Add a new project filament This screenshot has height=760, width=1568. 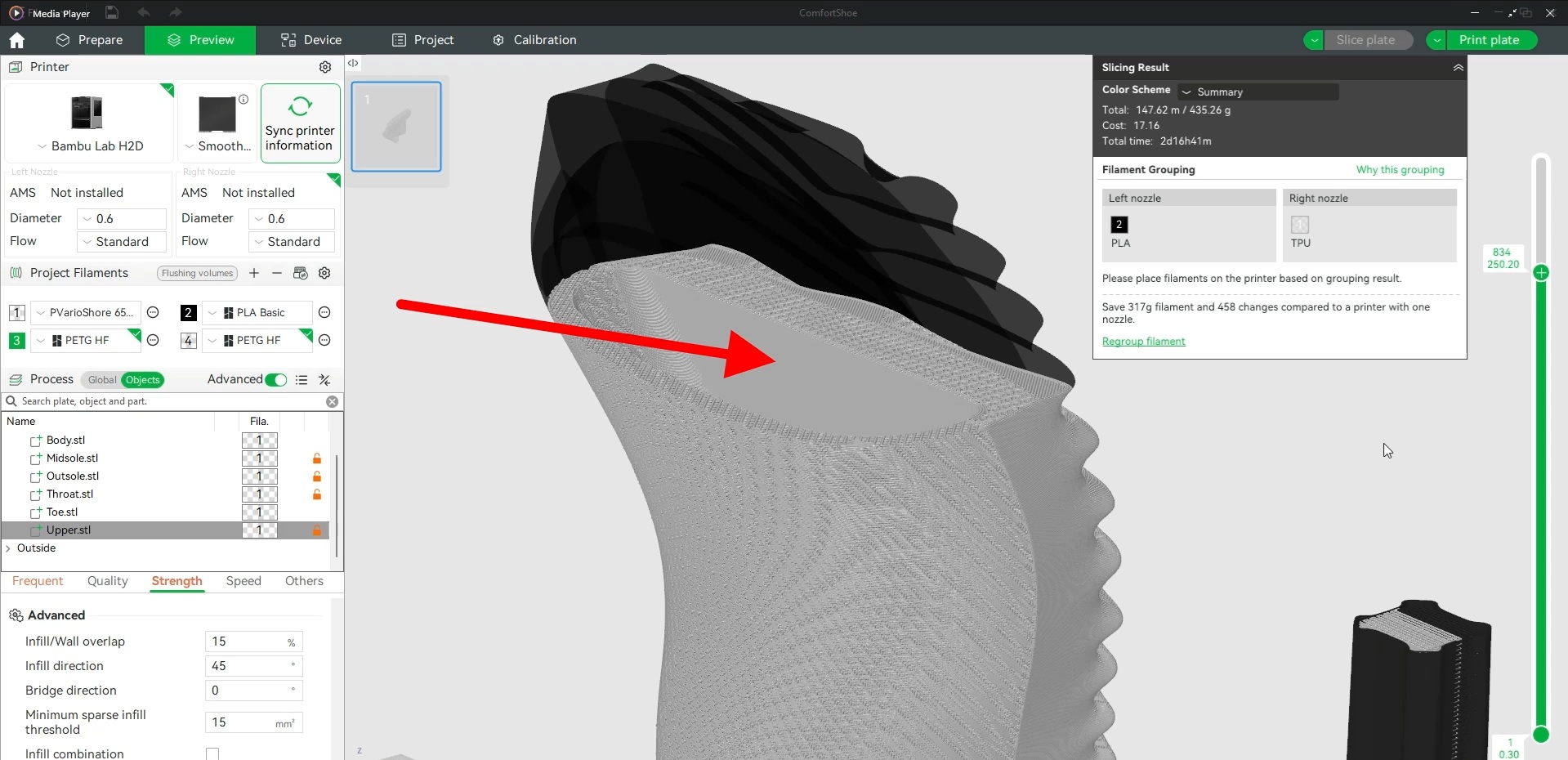tap(254, 273)
